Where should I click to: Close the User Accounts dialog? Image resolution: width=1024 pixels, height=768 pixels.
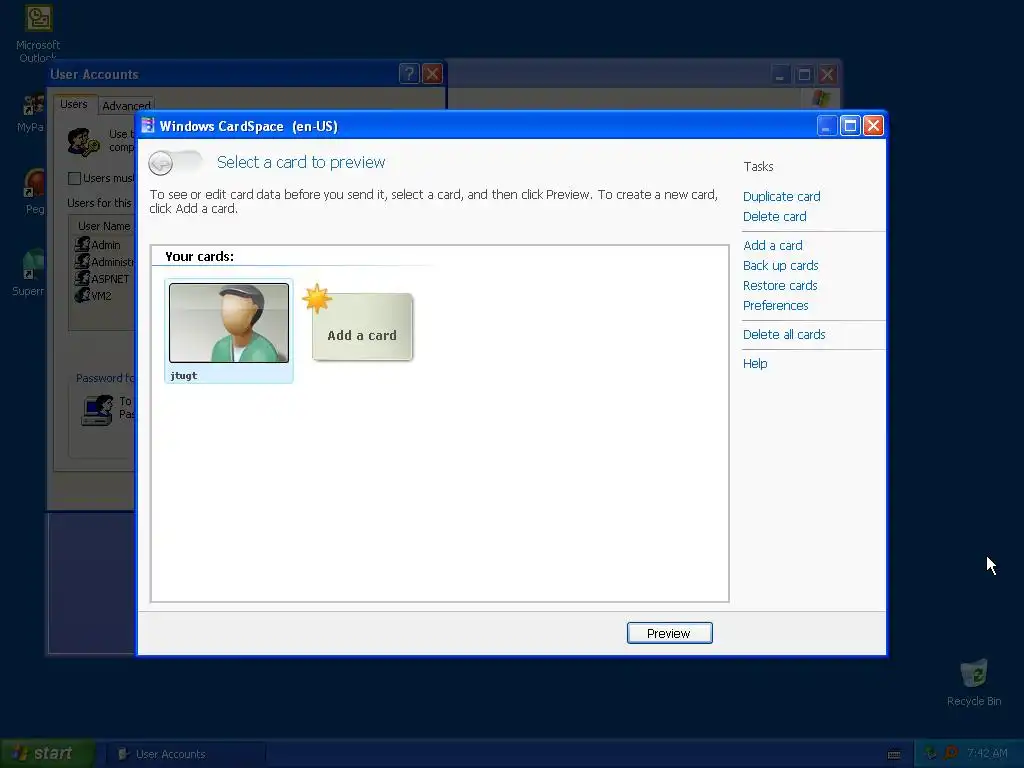(x=432, y=74)
